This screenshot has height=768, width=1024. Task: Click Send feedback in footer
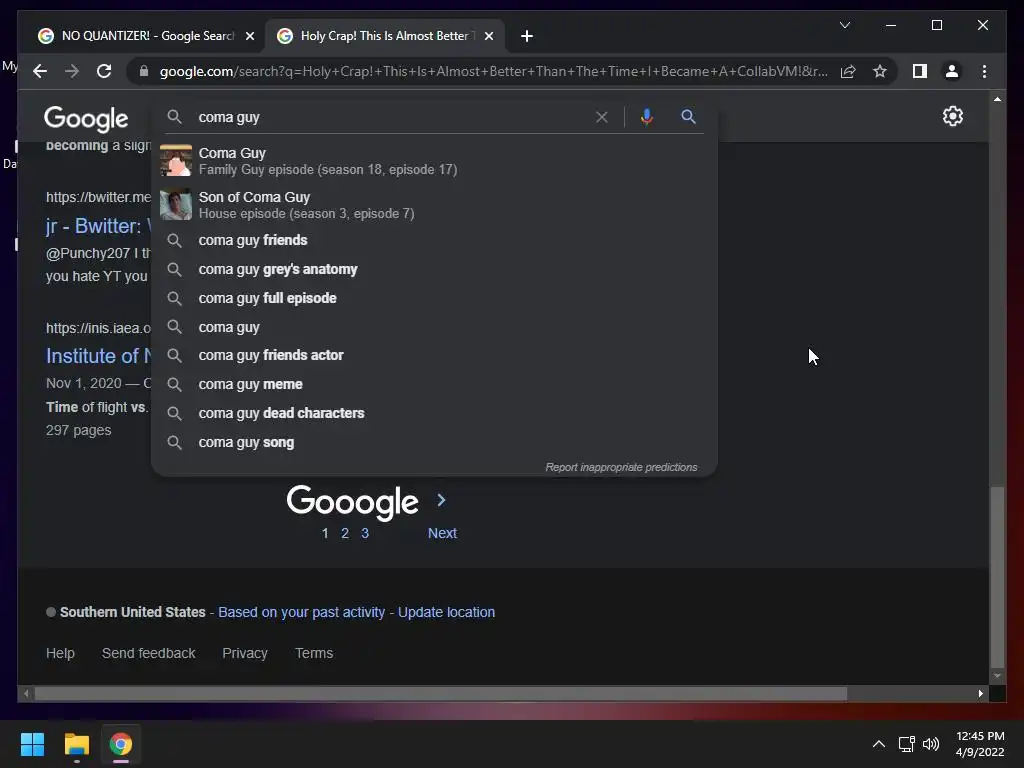click(148, 653)
